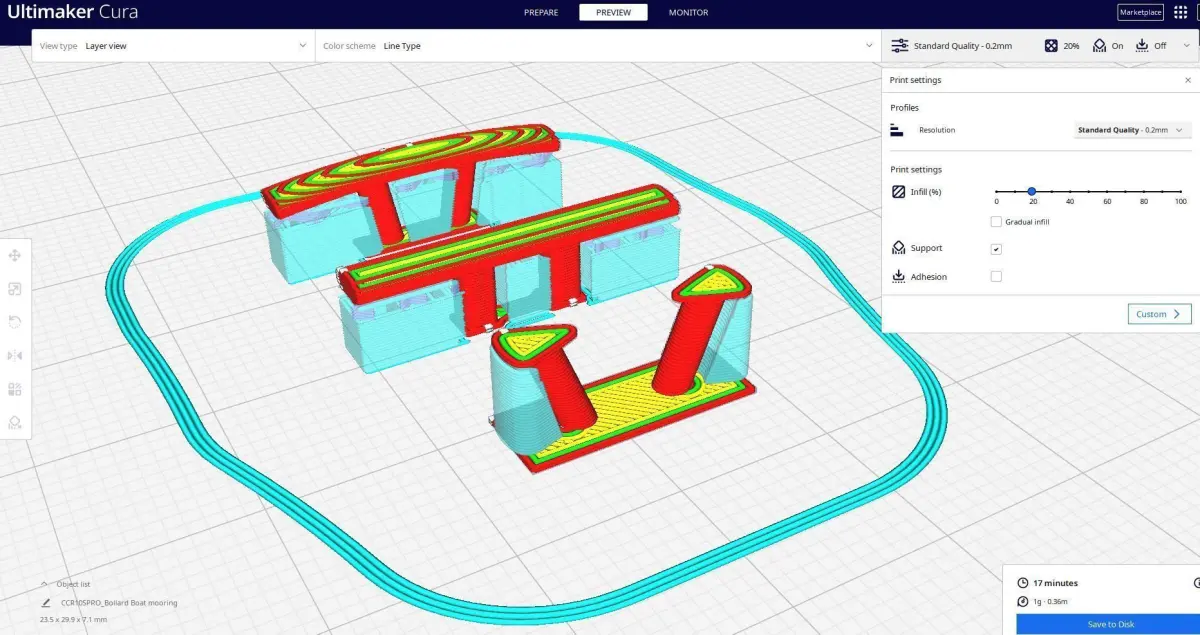Open Per Model Settings tool icon
Viewport: 1200px width, 635px height.
click(x=15, y=389)
